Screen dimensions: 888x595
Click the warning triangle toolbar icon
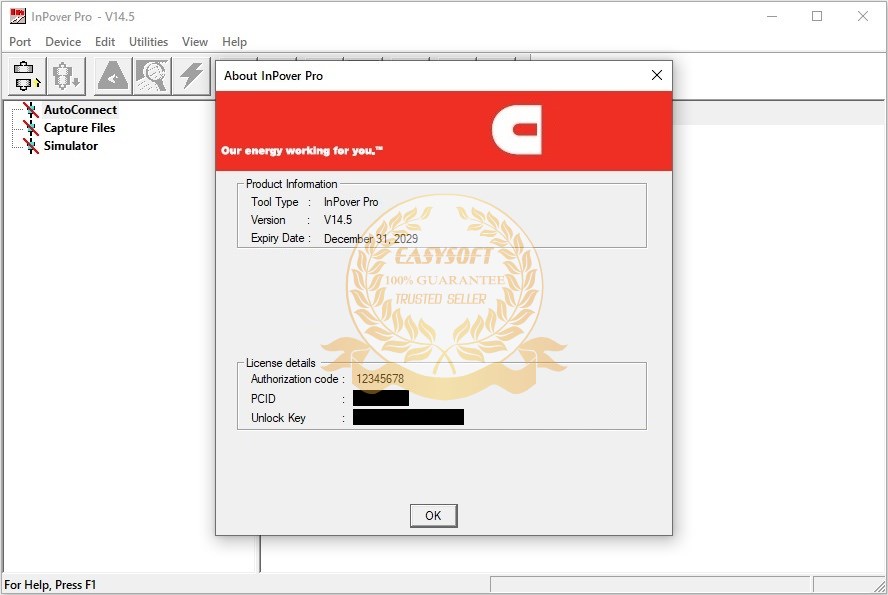(113, 76)
